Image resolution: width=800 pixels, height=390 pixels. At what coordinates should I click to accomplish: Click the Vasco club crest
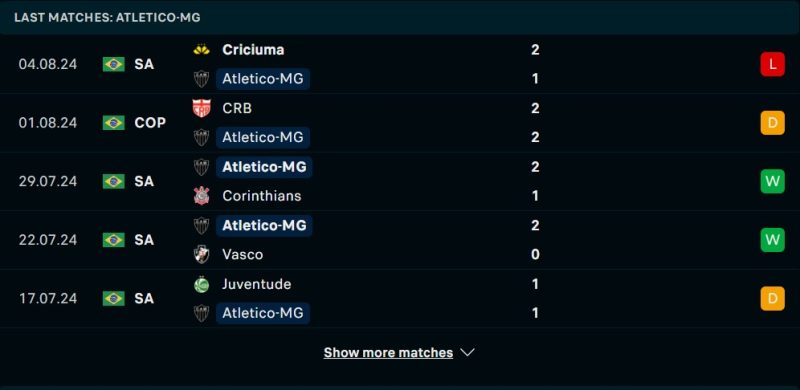point(202,254)
